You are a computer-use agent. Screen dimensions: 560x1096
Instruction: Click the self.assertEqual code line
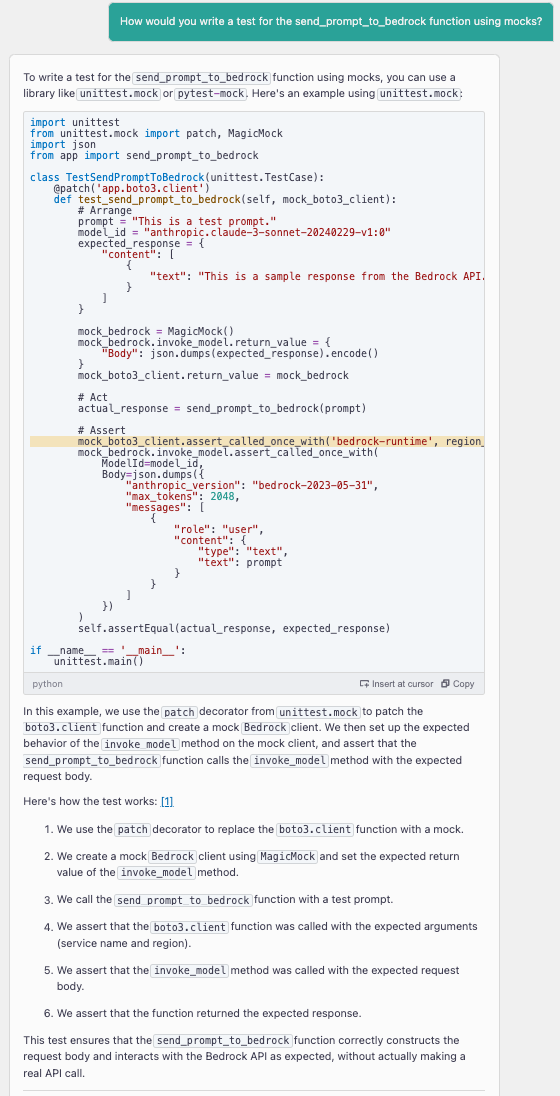pos(234,628)
